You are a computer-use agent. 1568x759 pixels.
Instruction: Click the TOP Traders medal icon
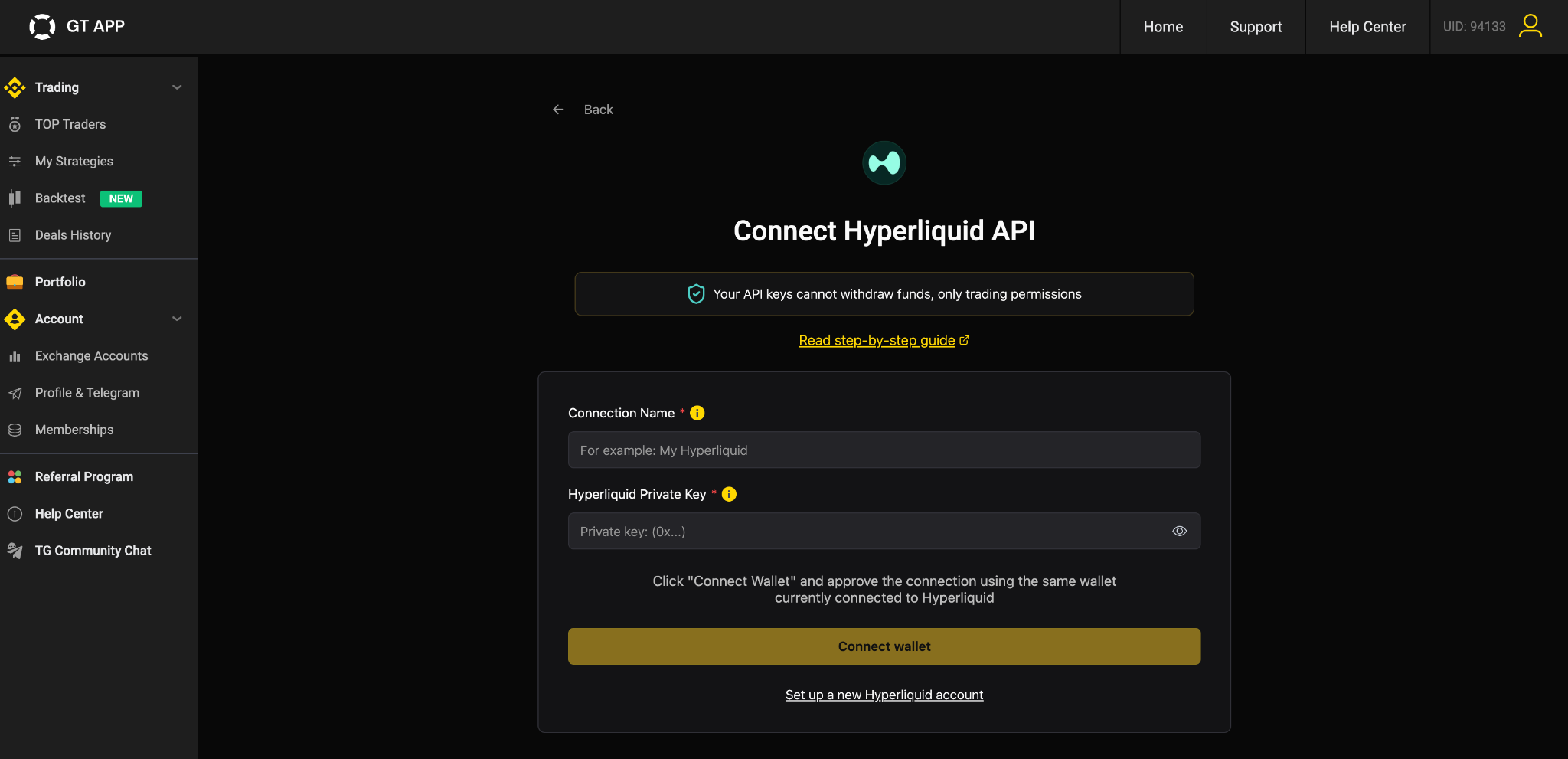pyautogui.click(x=15, y=124)
